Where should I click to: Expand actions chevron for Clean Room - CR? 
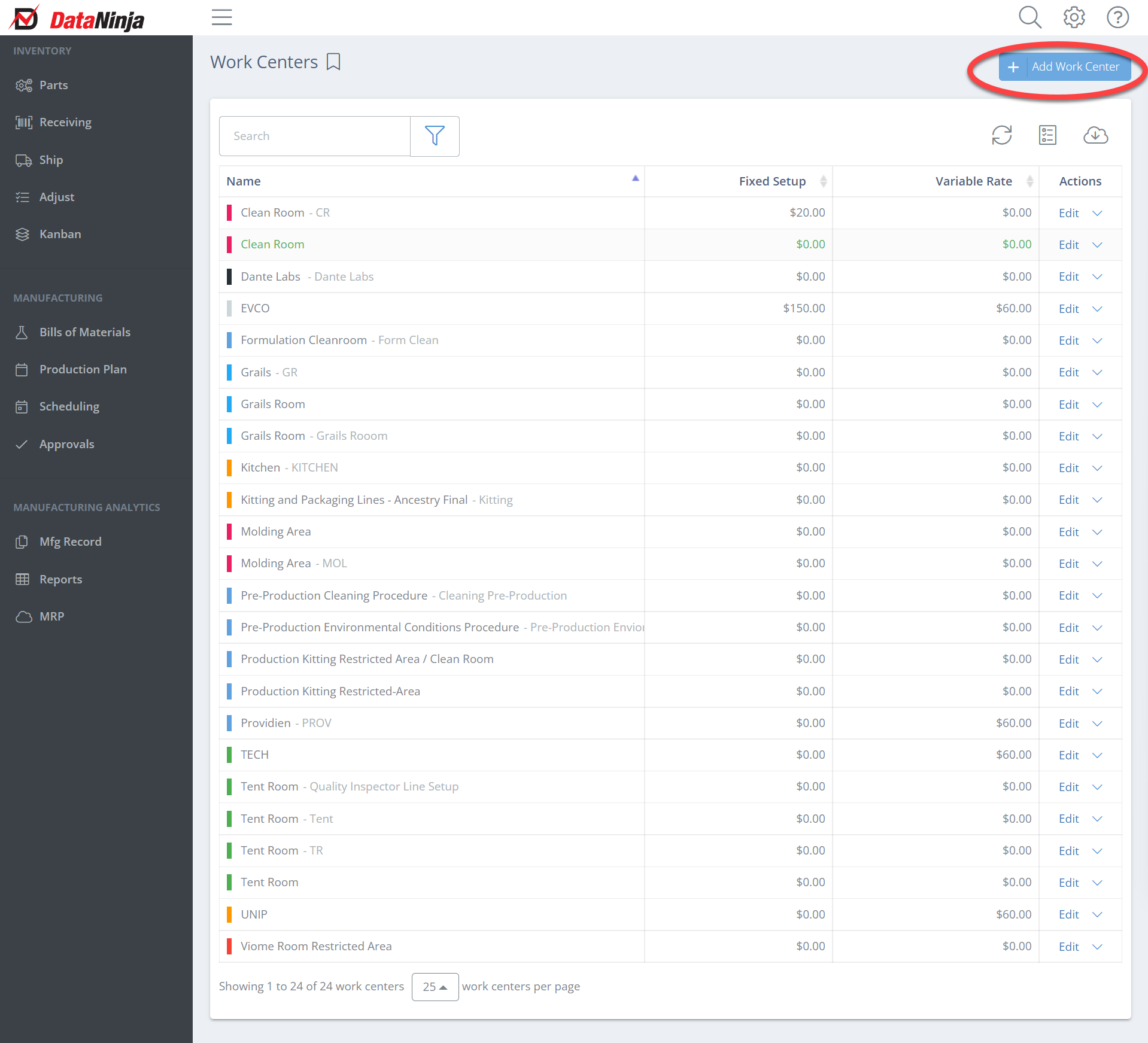pyautogui.click(x=1097, y=213)
